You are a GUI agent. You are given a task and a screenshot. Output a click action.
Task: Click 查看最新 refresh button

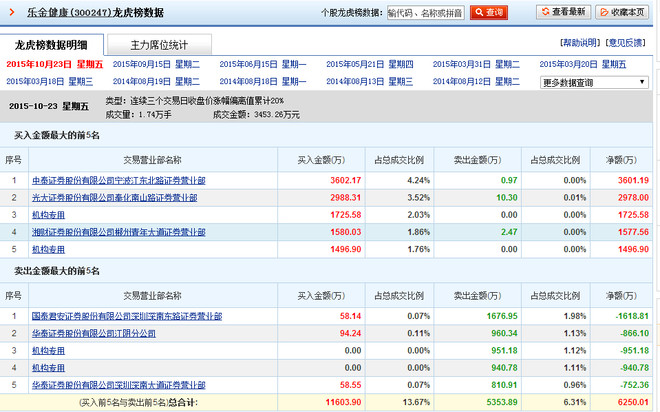(564, 12)
